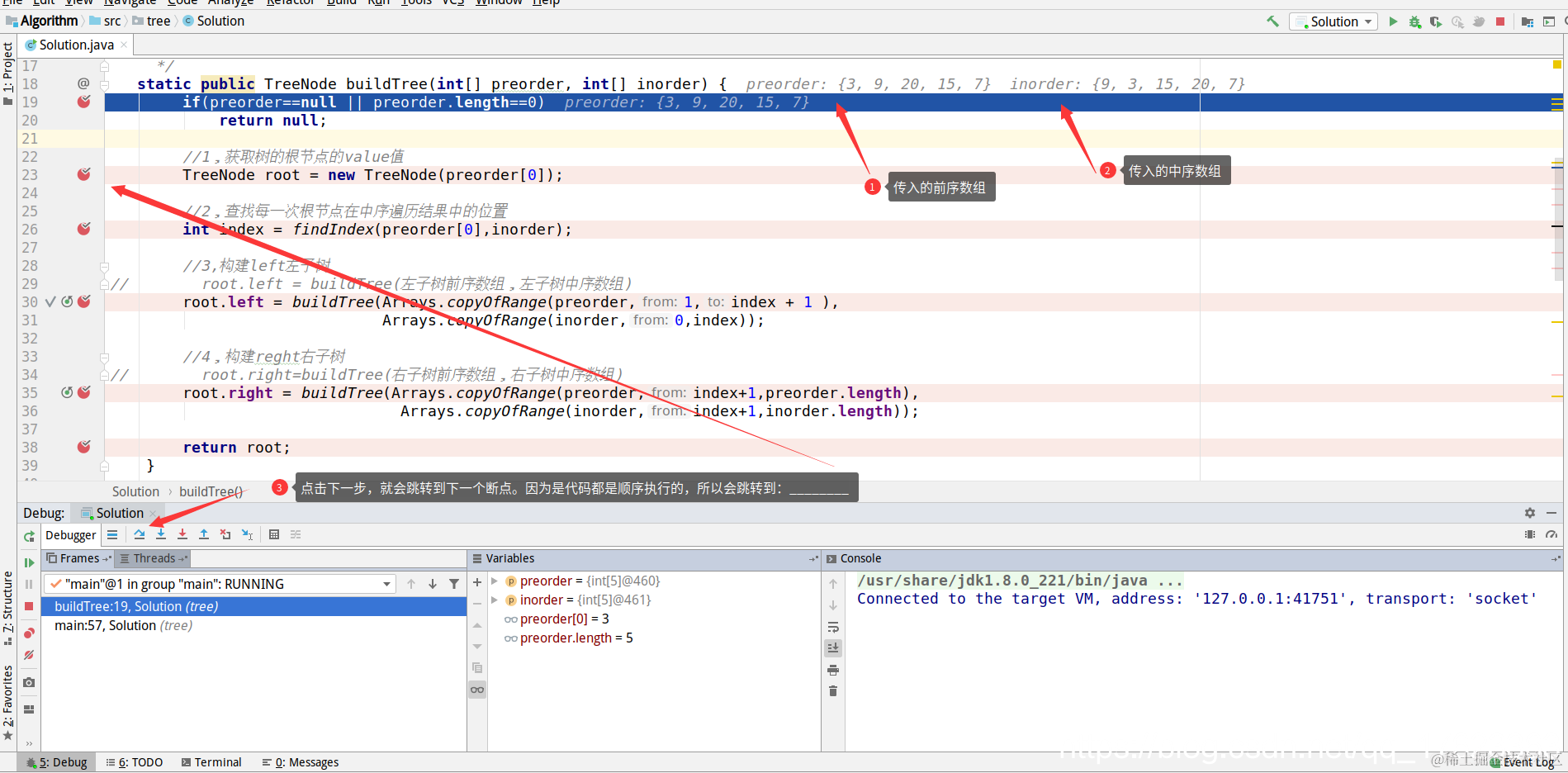Expand the inorder variable node
This screenshot has width=1568, height=773.
pyautogui.click(x=495, y=600)
